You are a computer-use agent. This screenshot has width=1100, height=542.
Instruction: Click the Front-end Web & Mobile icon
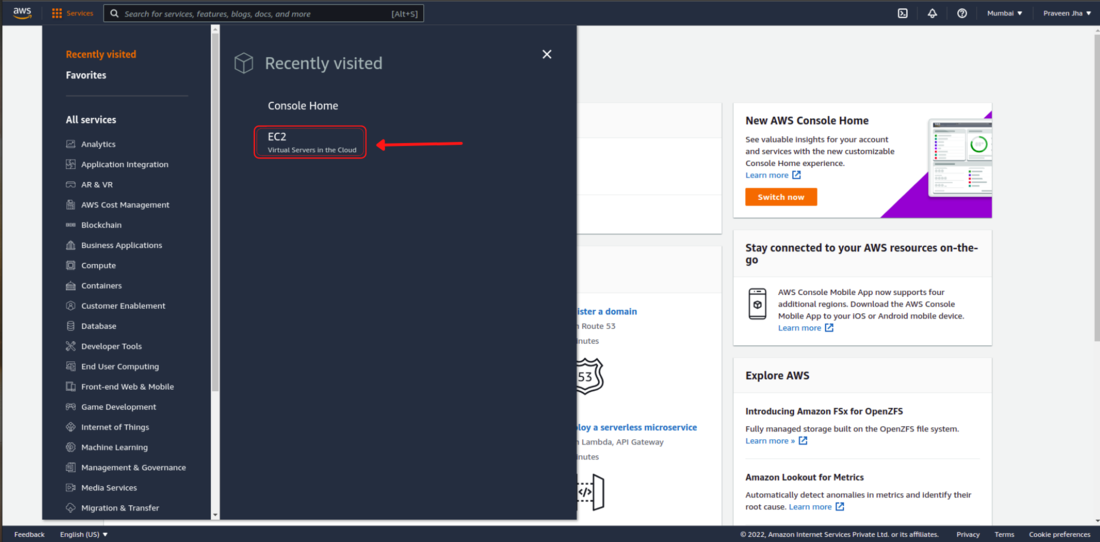(x=70, y=387)
